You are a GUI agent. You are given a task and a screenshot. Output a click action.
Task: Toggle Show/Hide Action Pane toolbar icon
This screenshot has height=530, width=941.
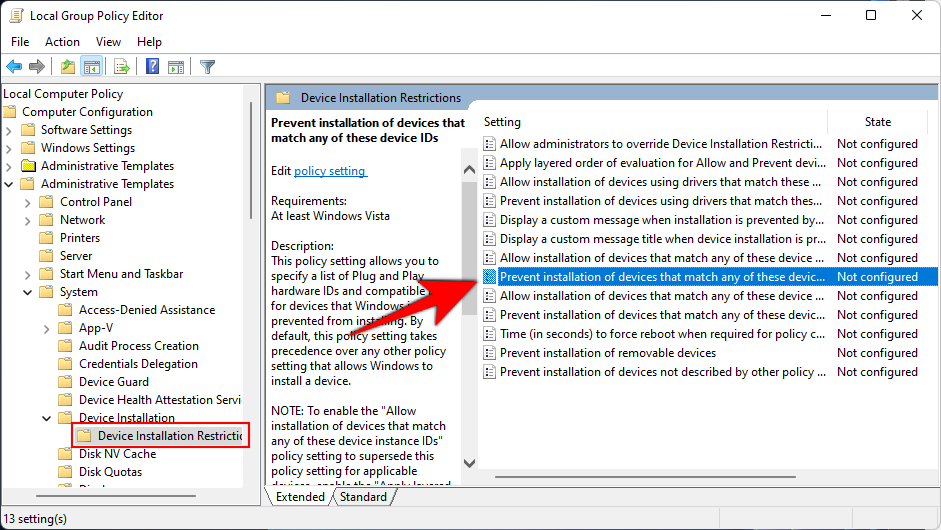176,67
